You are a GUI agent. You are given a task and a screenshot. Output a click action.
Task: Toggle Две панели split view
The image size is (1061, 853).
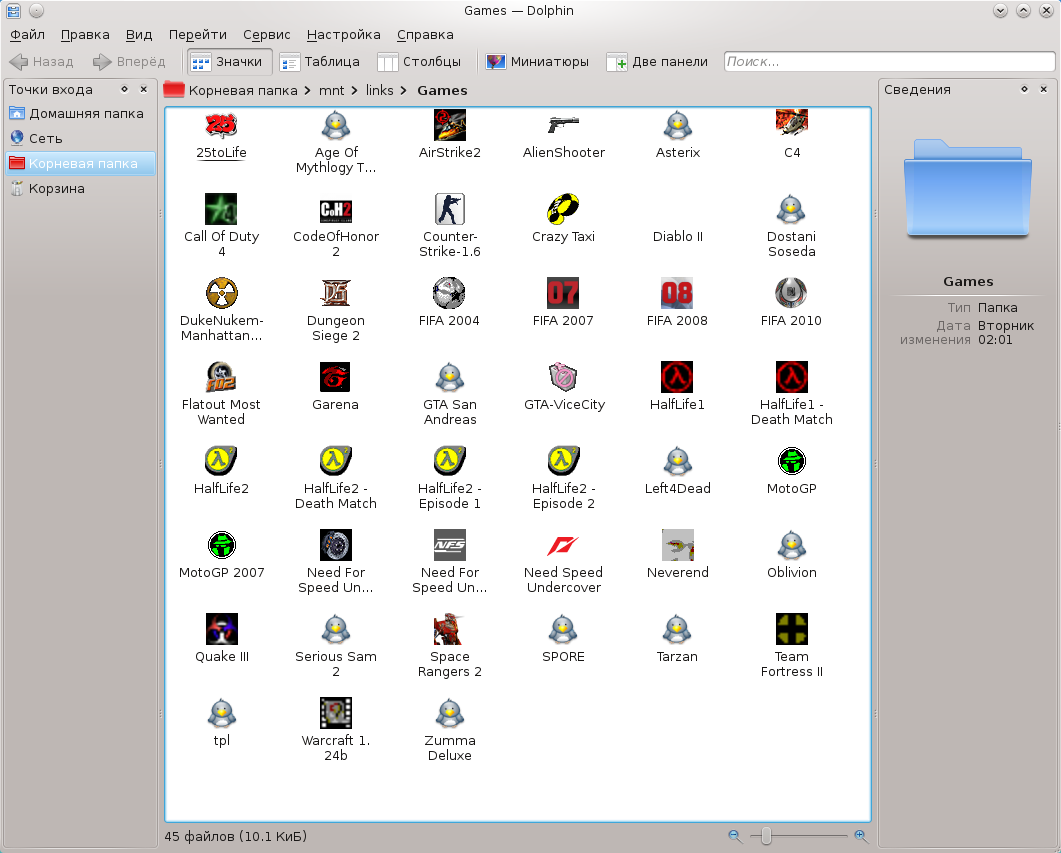658,62
